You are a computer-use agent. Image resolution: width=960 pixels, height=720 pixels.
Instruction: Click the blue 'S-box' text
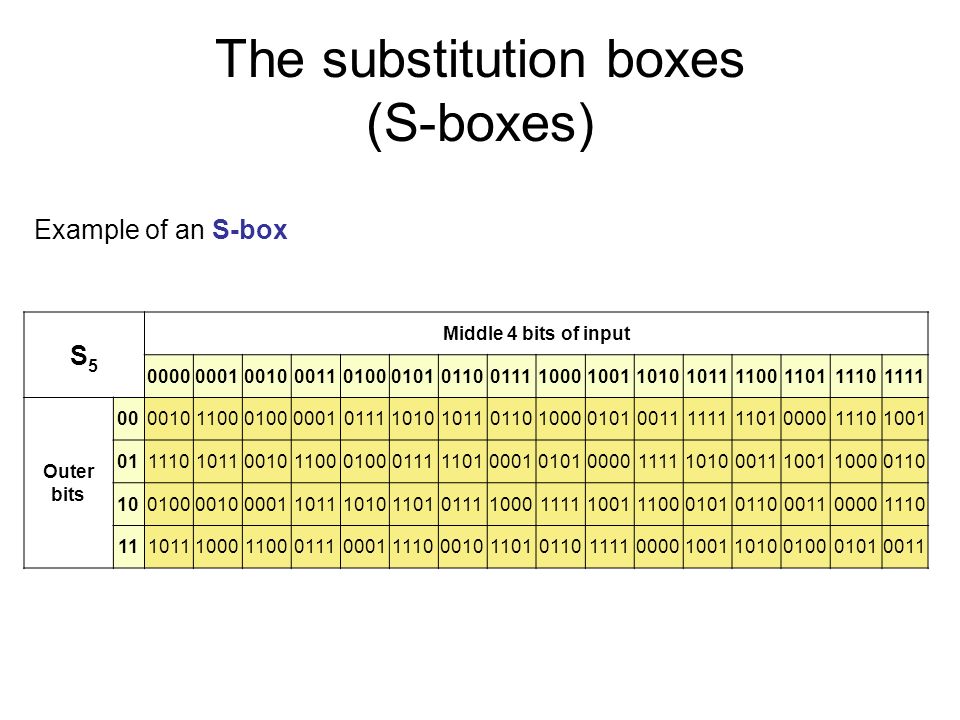pos(250,230)
